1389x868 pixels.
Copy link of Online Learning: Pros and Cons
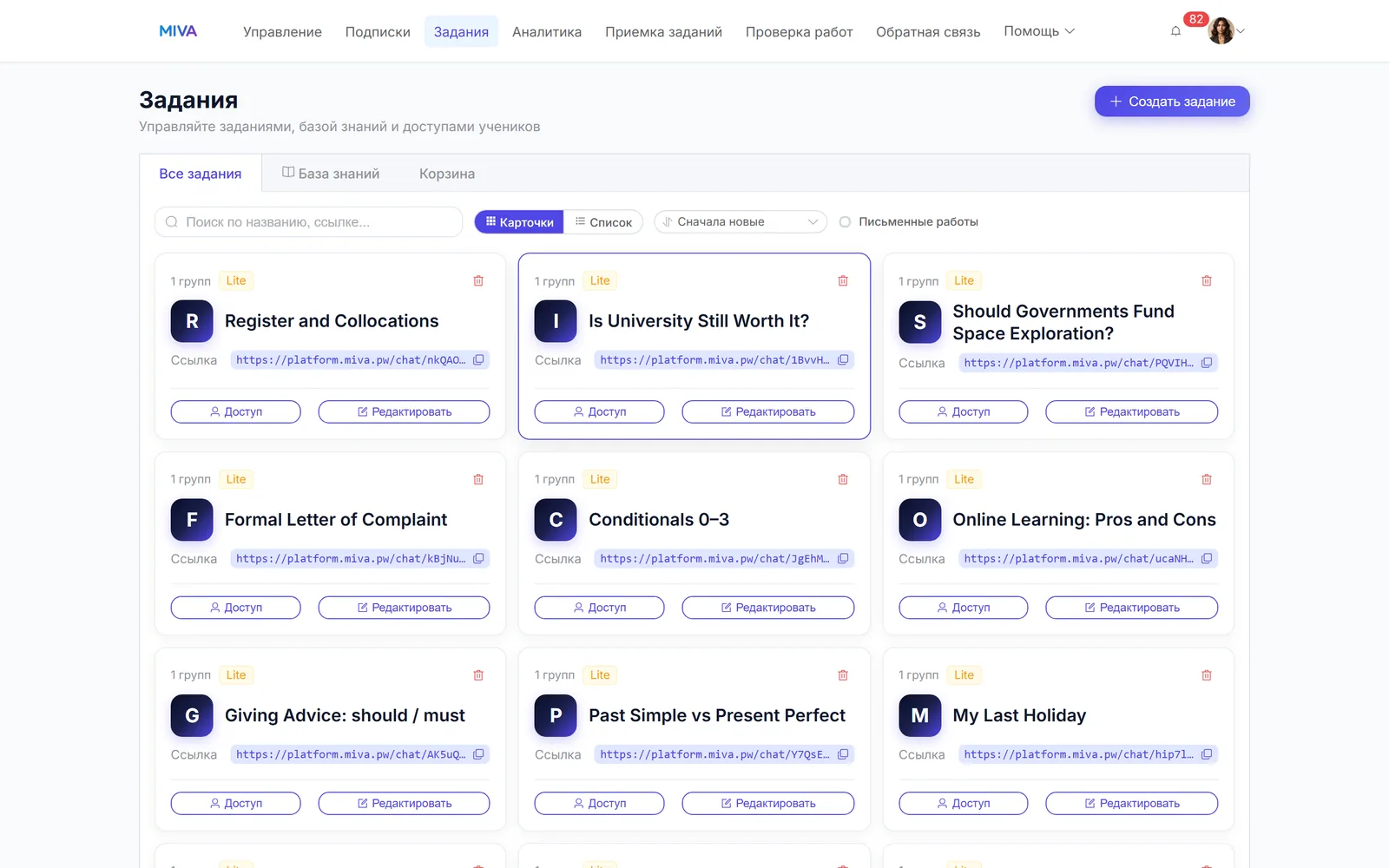click(x=1207, y=558)
